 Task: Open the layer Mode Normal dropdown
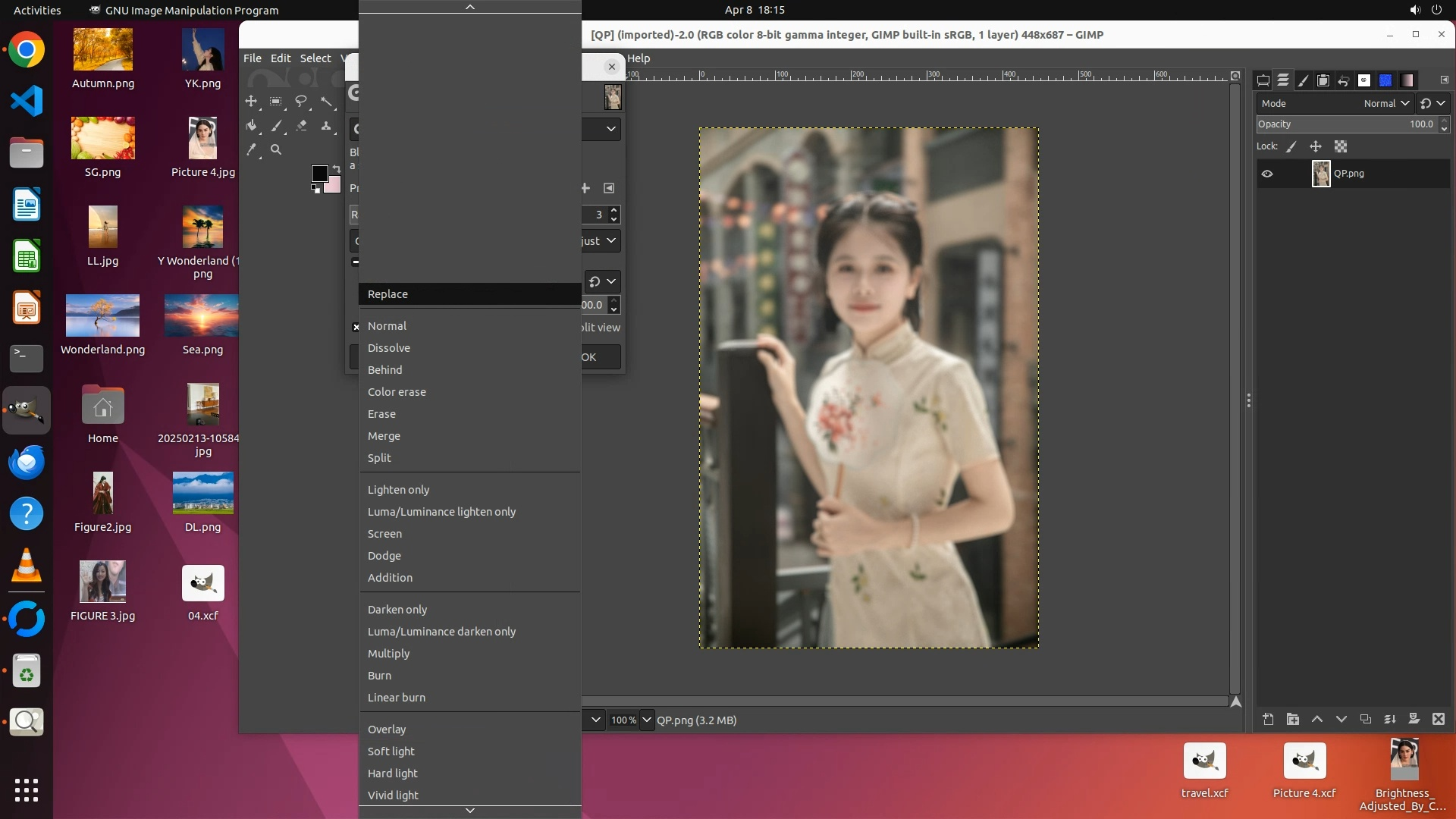coord(1385,103)
